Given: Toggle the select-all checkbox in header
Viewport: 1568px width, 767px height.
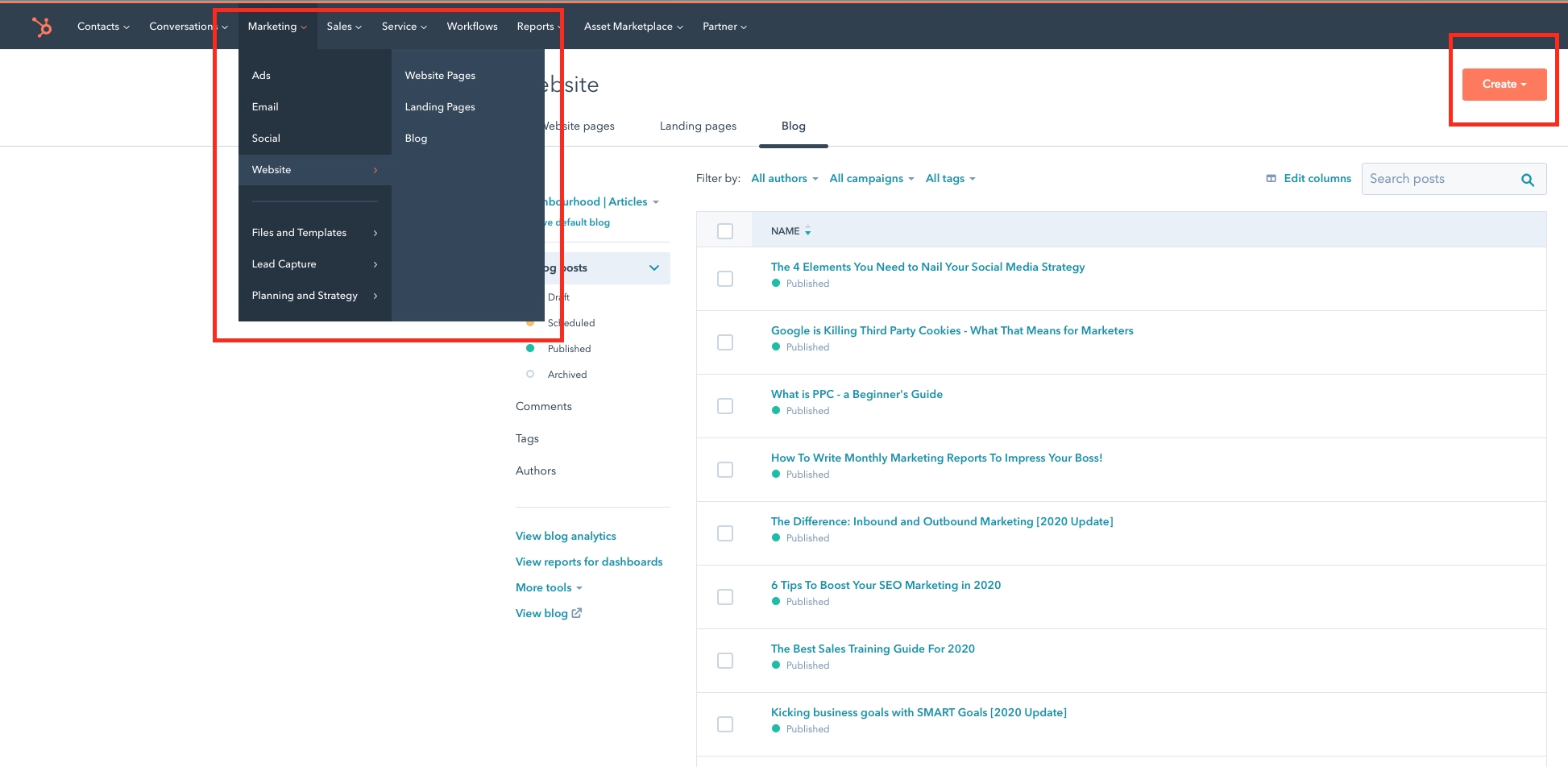Looking at the screenshot, I should 725,231.
